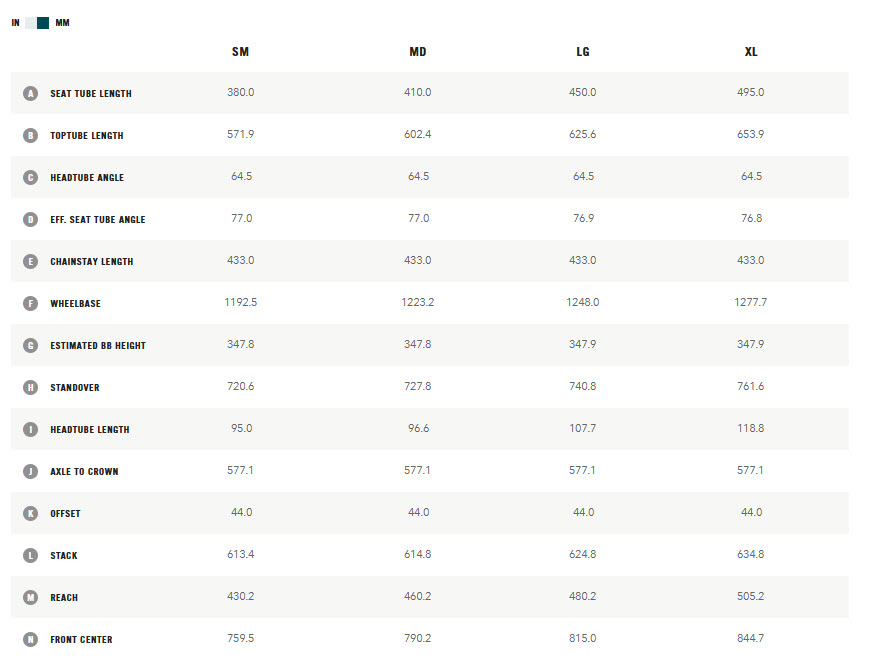This screenshot has width=871, height=671.
Task: Click the E badge beside Chainstay Length
Action: (31, 261)
